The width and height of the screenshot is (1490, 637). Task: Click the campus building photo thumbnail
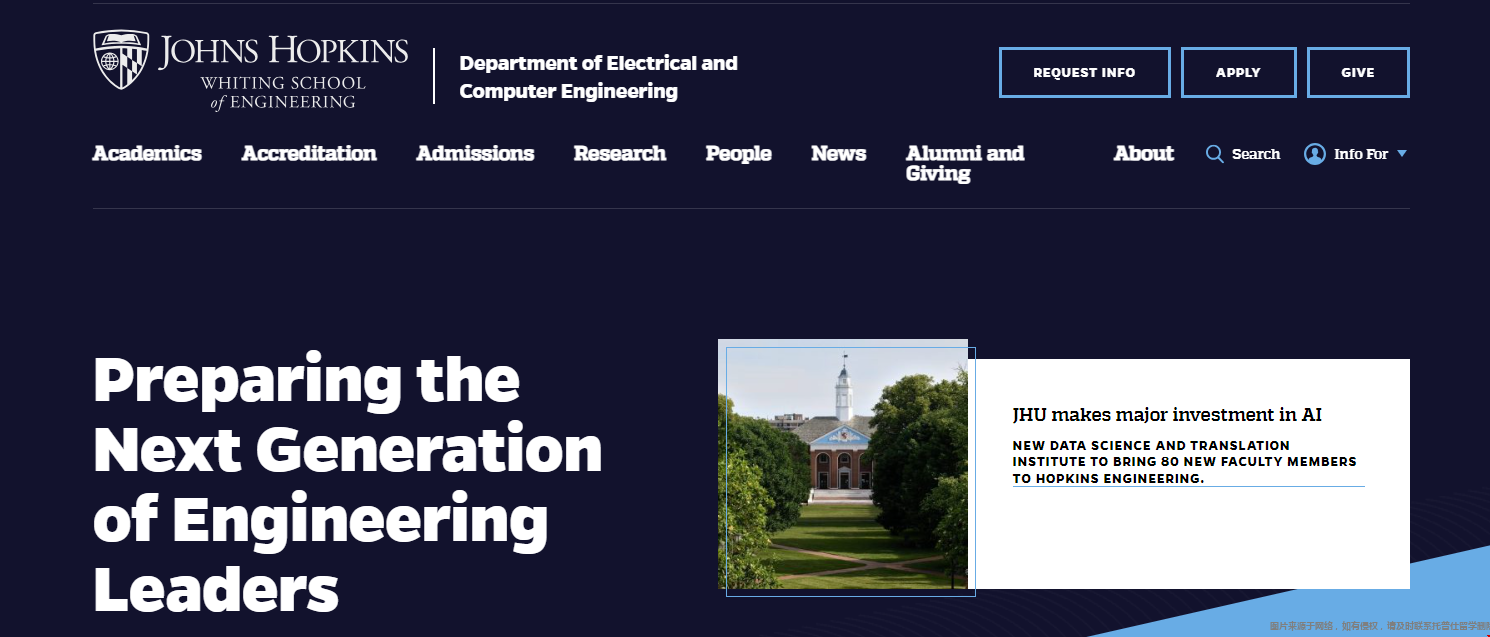pos(843,464)
